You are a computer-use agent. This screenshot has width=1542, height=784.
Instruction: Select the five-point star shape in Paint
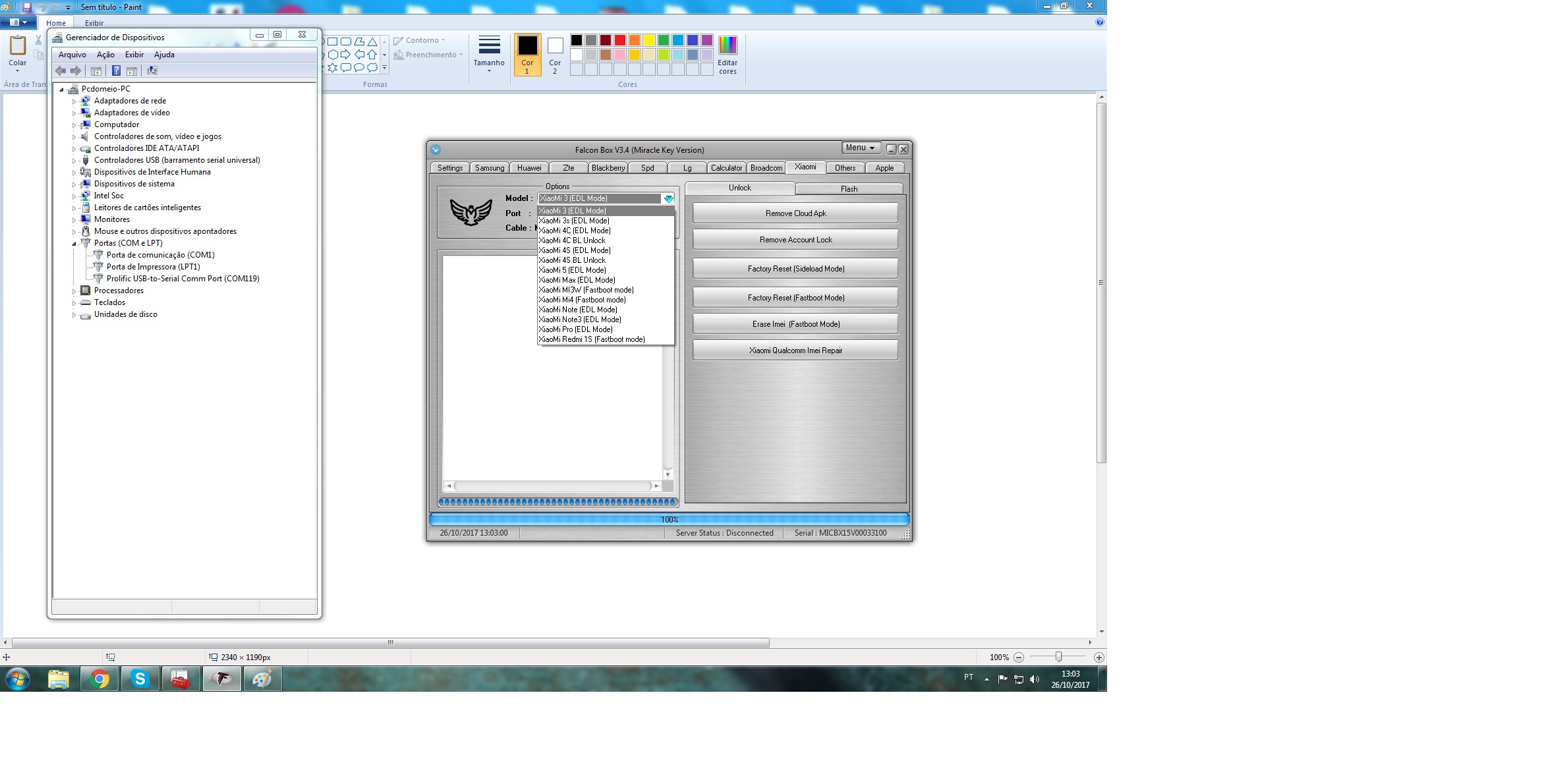[323, 68]
